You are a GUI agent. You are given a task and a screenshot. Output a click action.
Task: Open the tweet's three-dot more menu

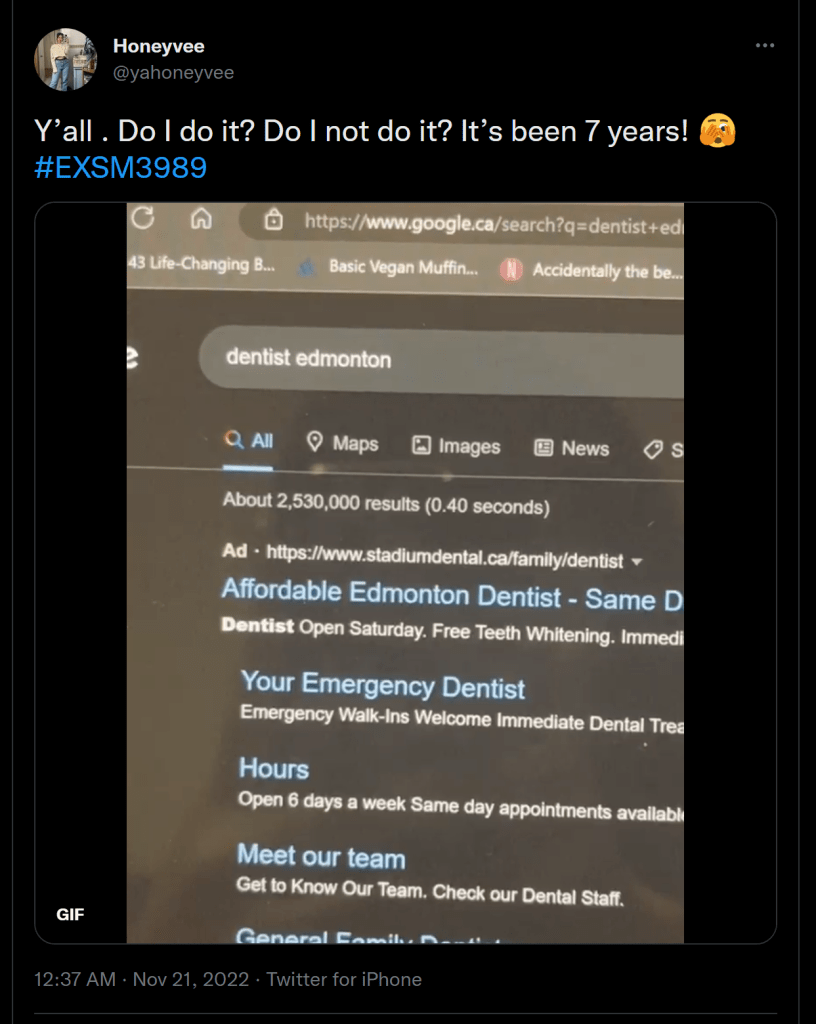(765, 46)
